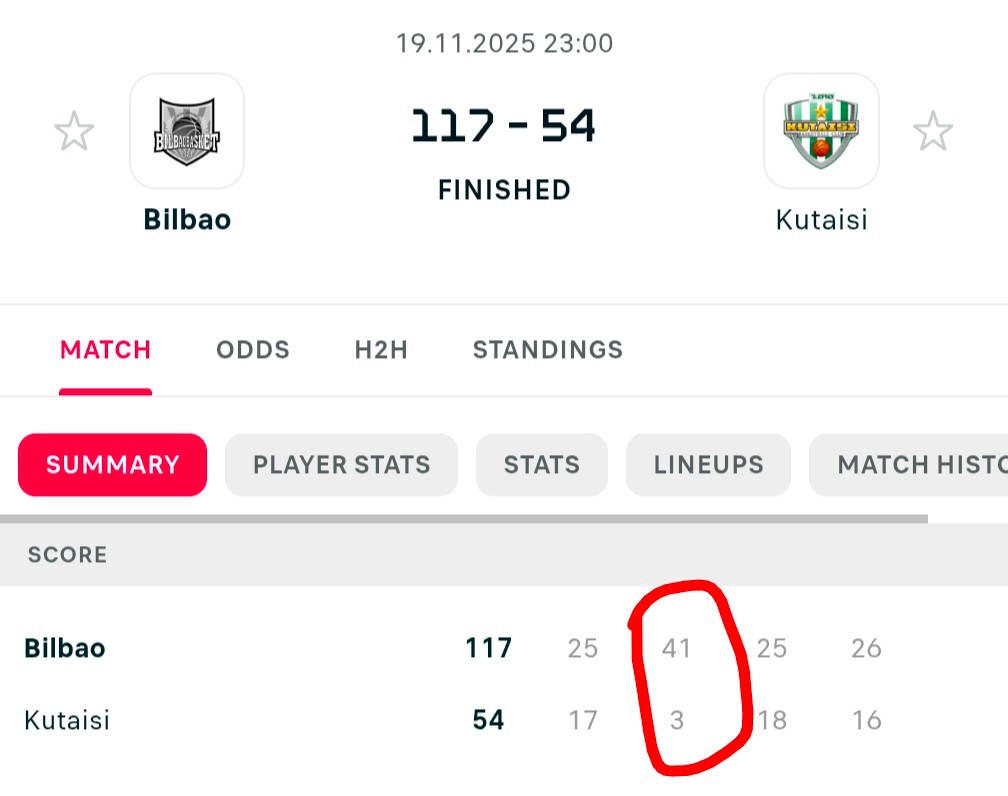The height and width of the screenshot is (796, 1008).
Task: View the STANDINGS tab
Action: pos(548,350)
